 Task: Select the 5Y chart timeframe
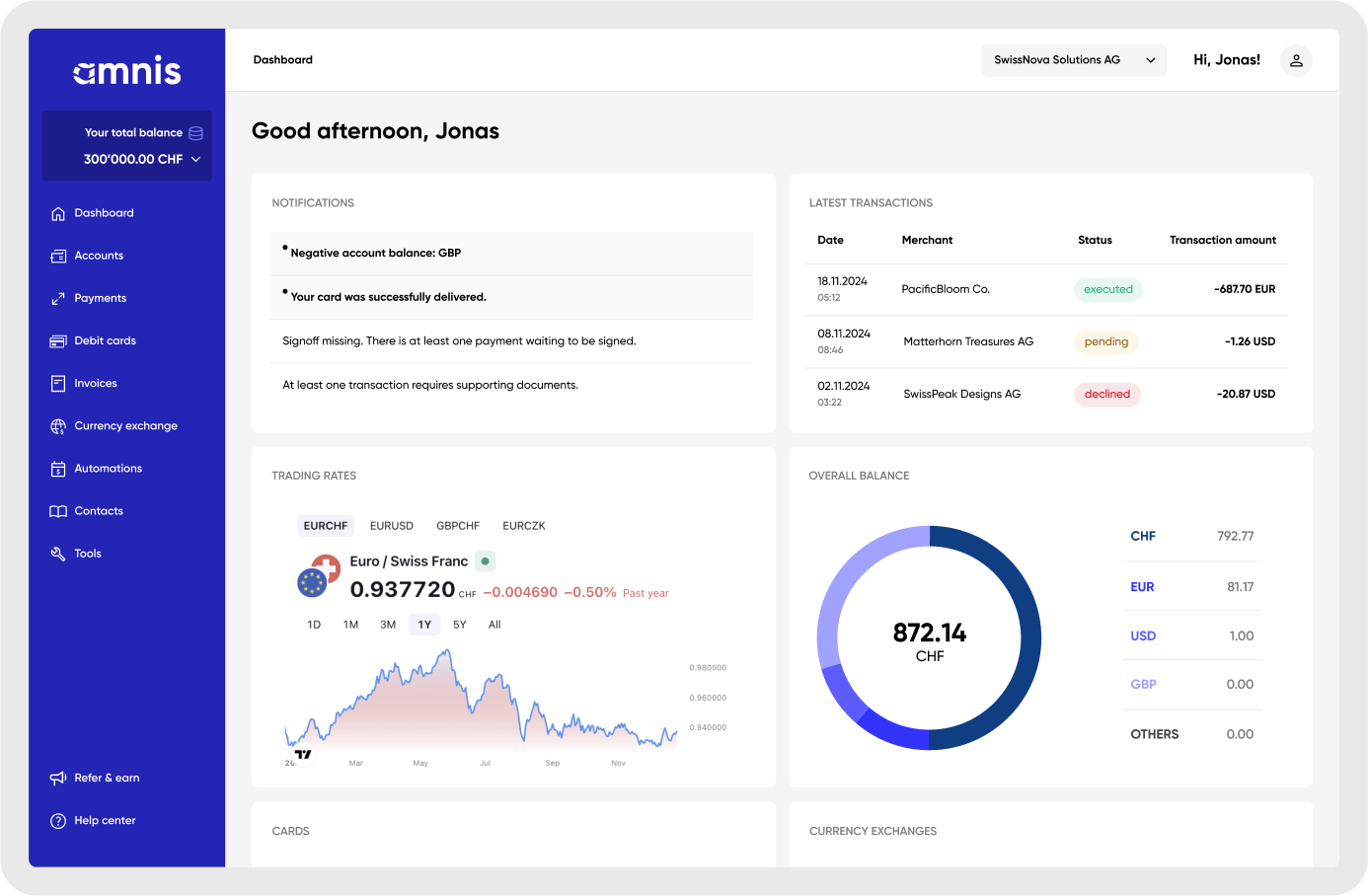click(459, 624)
